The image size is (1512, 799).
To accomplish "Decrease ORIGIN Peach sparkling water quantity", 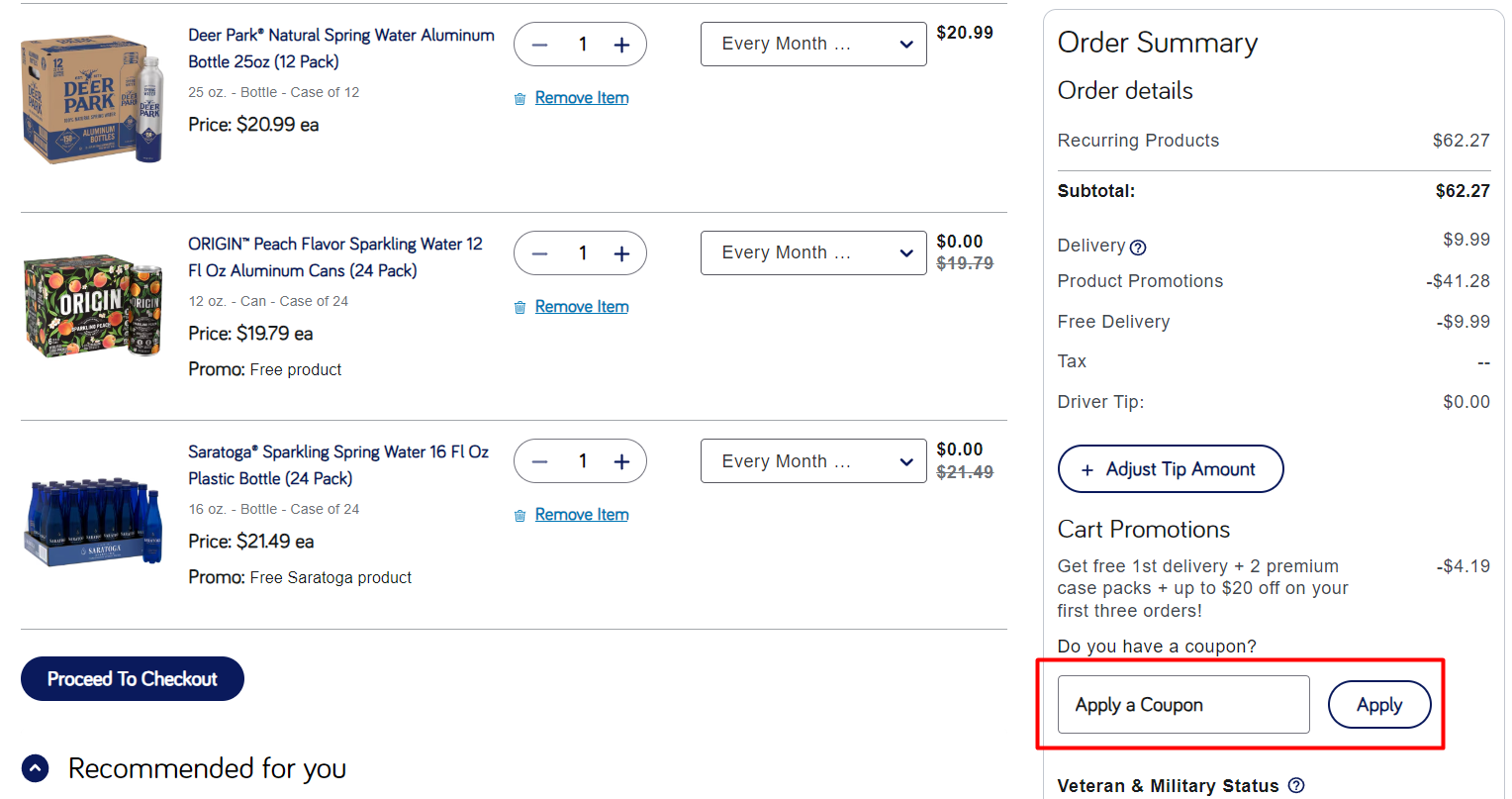I will [x=540, y=253].
